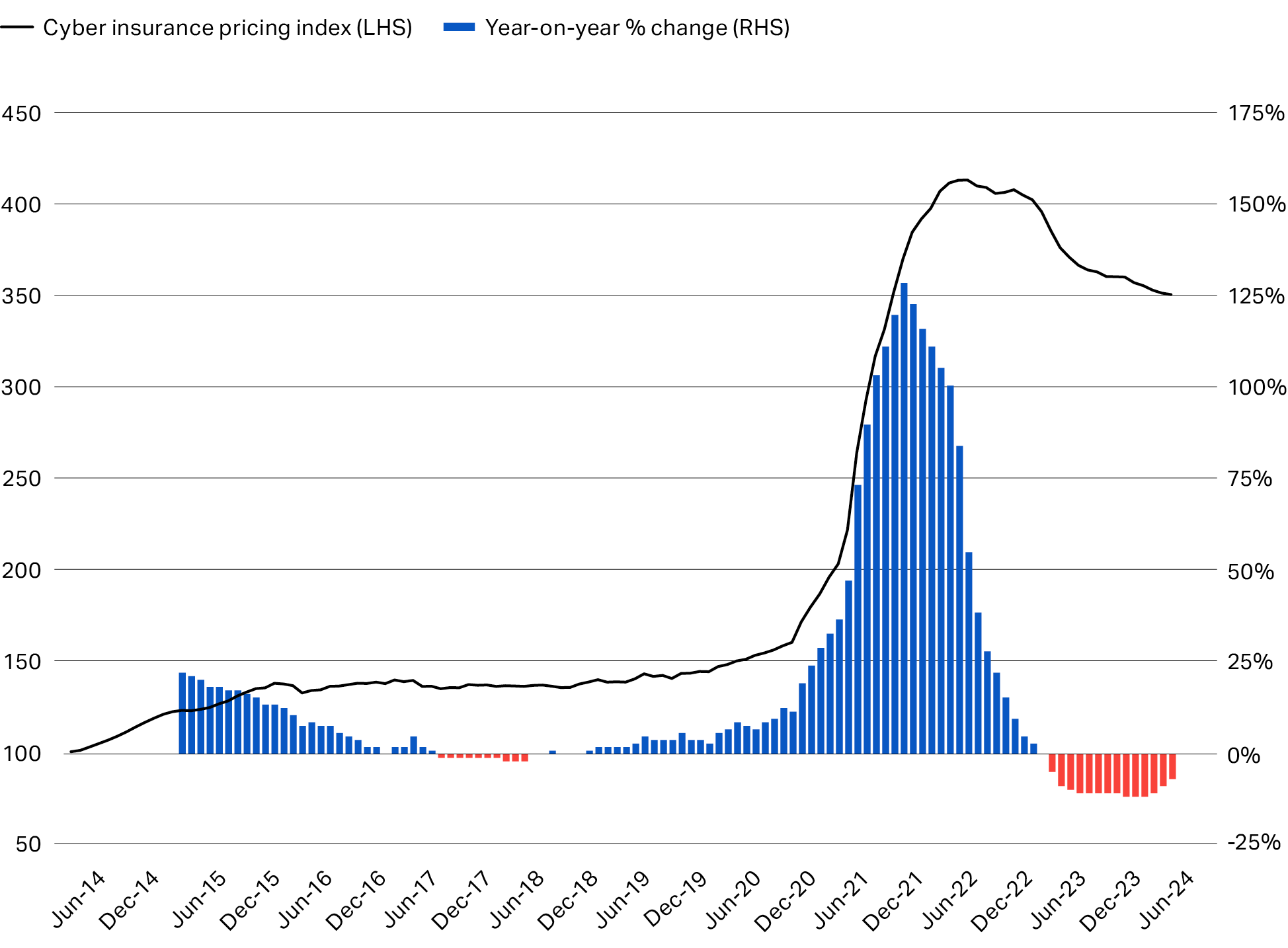Click the black line's starting point near 100
The height and width of the screenshot is (948, 1288).
(x=71, y=752)
